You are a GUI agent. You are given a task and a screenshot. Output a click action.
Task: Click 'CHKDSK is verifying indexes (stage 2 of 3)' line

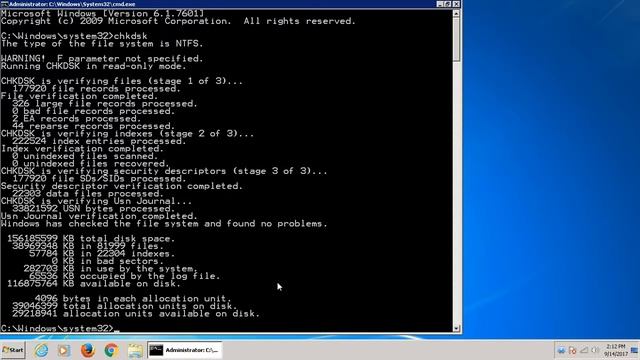127,134
